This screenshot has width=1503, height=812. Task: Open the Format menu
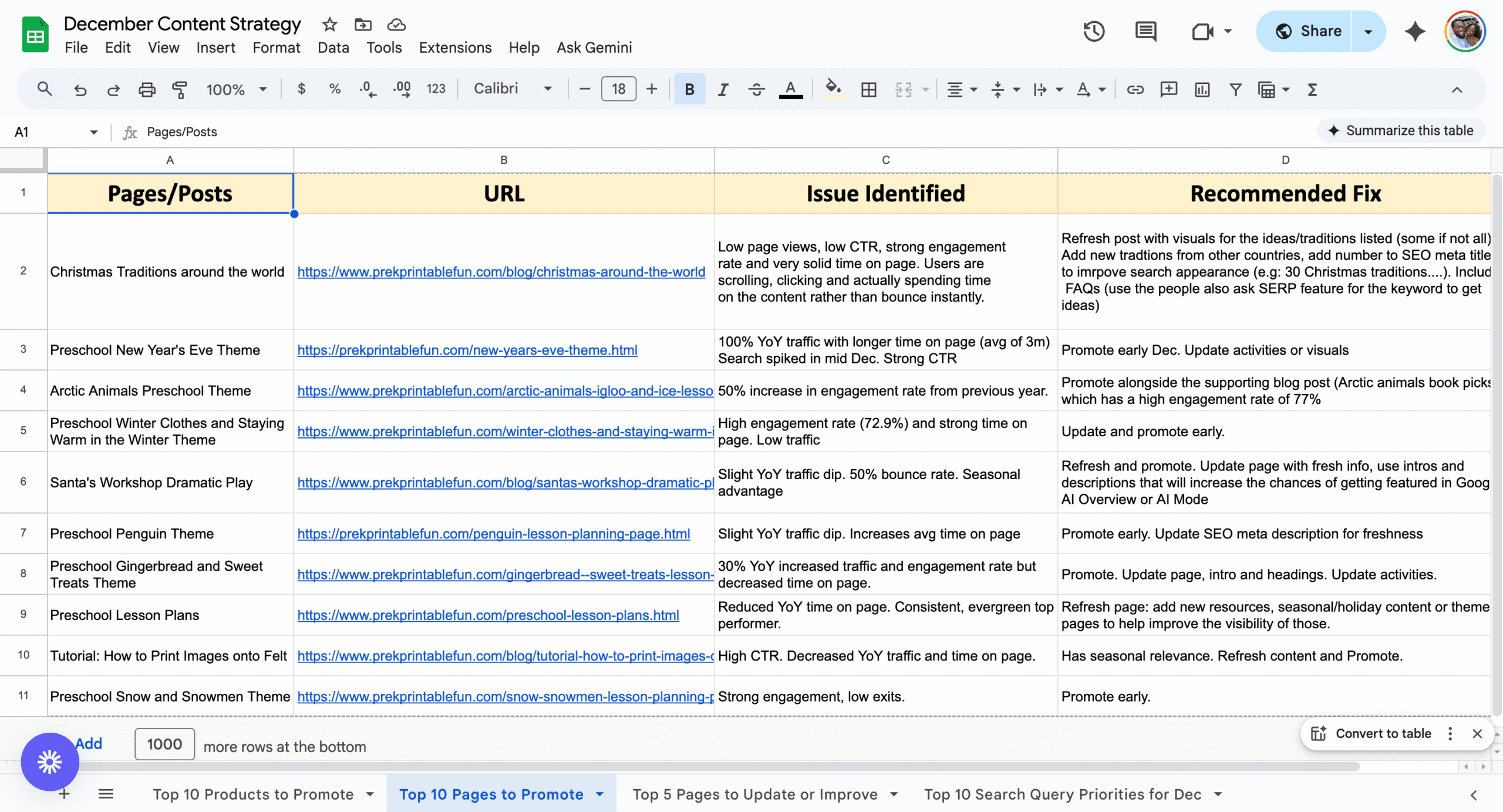pyautogui.click(x=276, y=48)
